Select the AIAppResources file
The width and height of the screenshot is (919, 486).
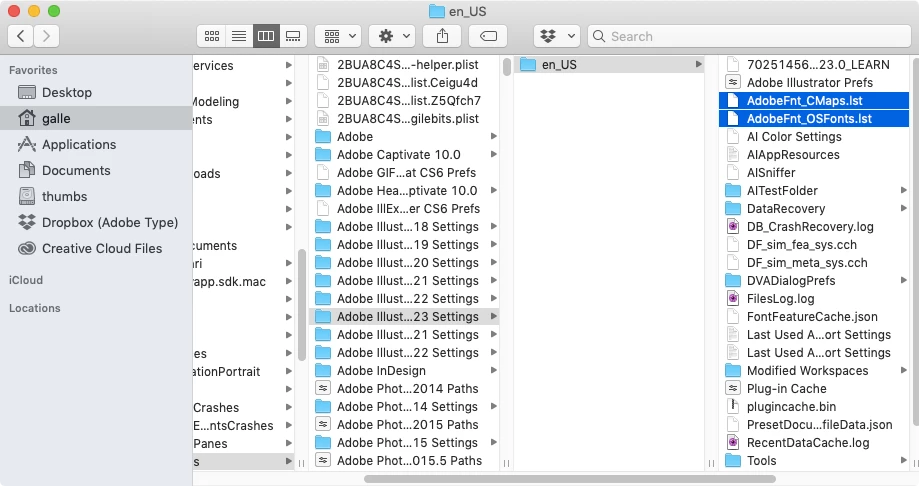point(814,155)
